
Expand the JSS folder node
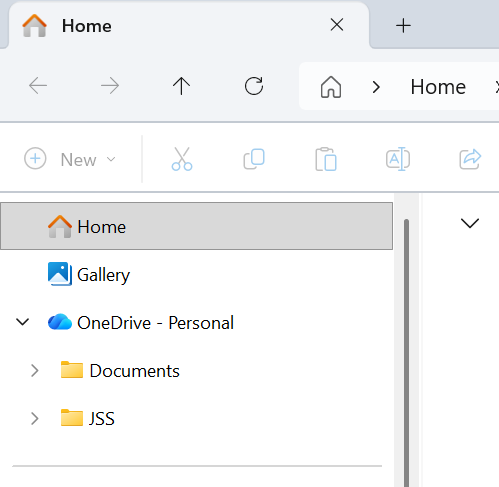click(34, 418)
